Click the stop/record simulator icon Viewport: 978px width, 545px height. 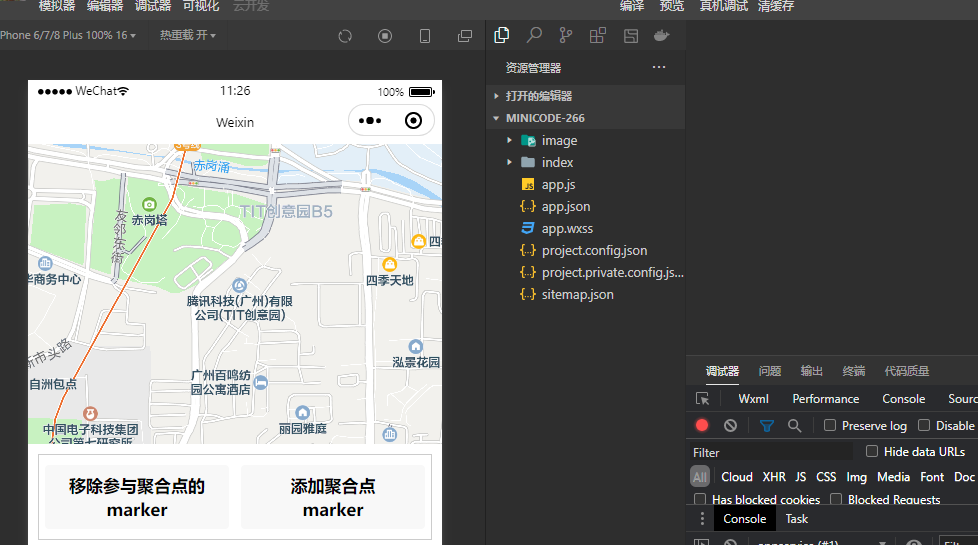tap(385, 36)
